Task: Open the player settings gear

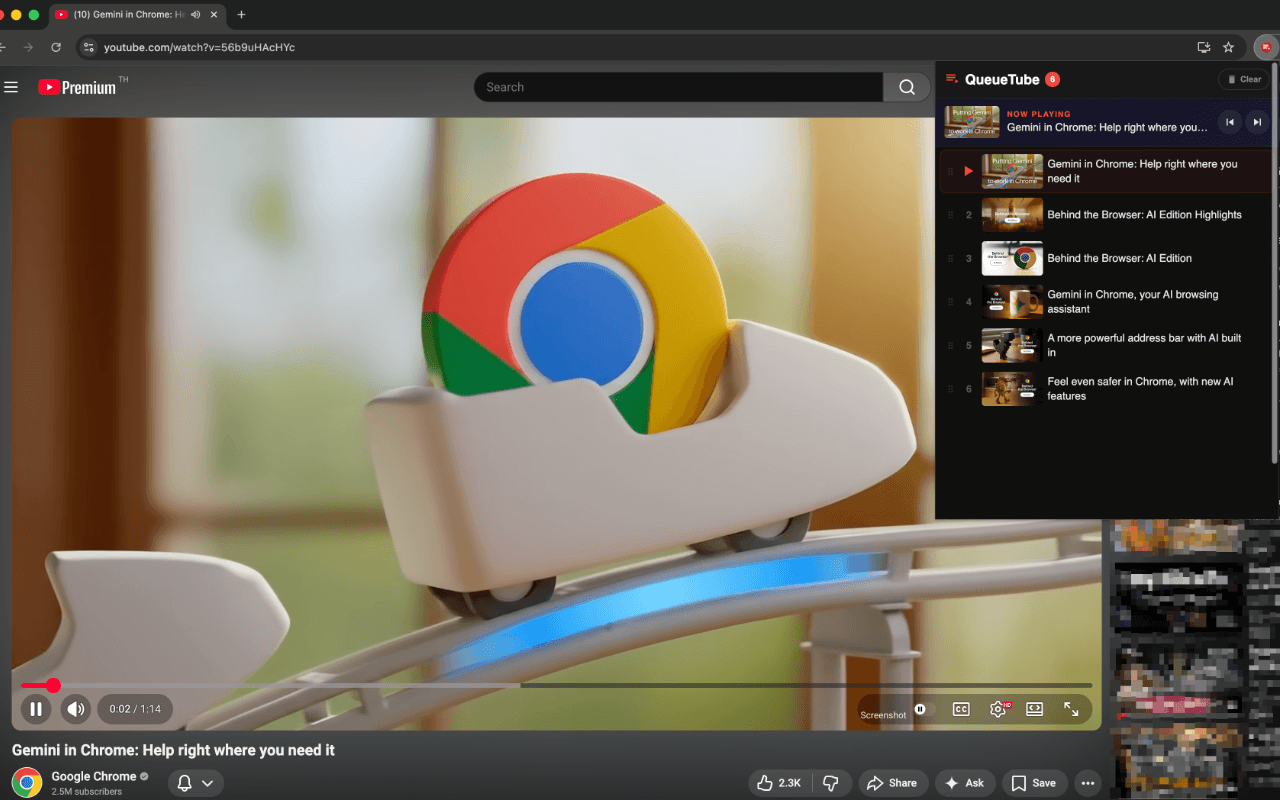Action: pos(998,709)
